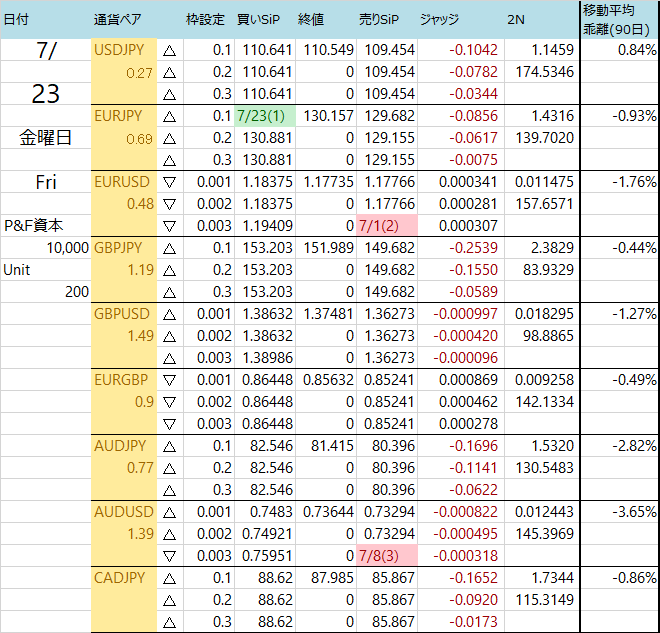Click the buy SiP value 0.75951
The height and width of the screenshot is (633, 660).
[267, 556]
